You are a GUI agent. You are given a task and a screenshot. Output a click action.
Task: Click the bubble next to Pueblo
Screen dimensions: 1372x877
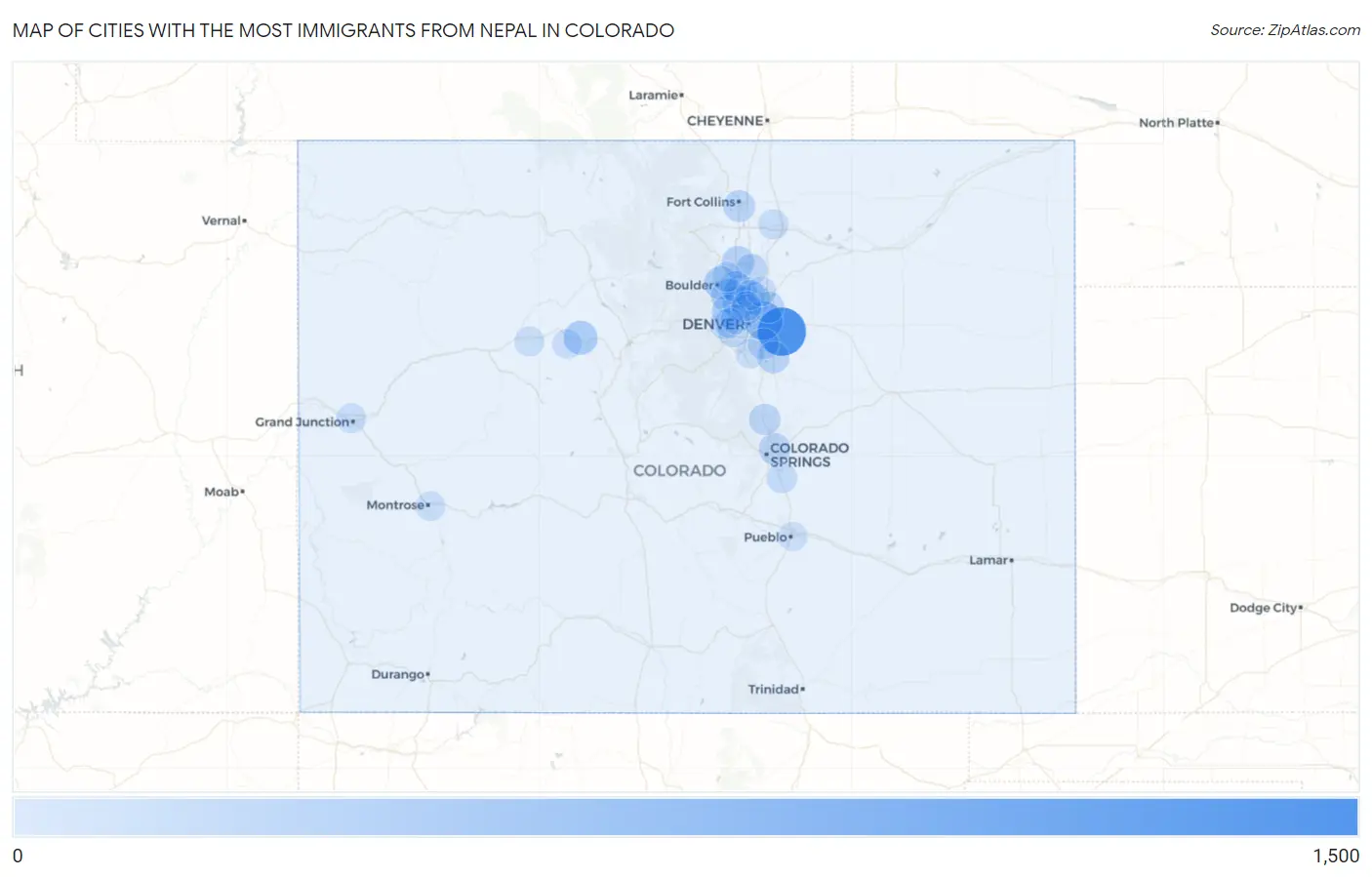pos(793,537)
